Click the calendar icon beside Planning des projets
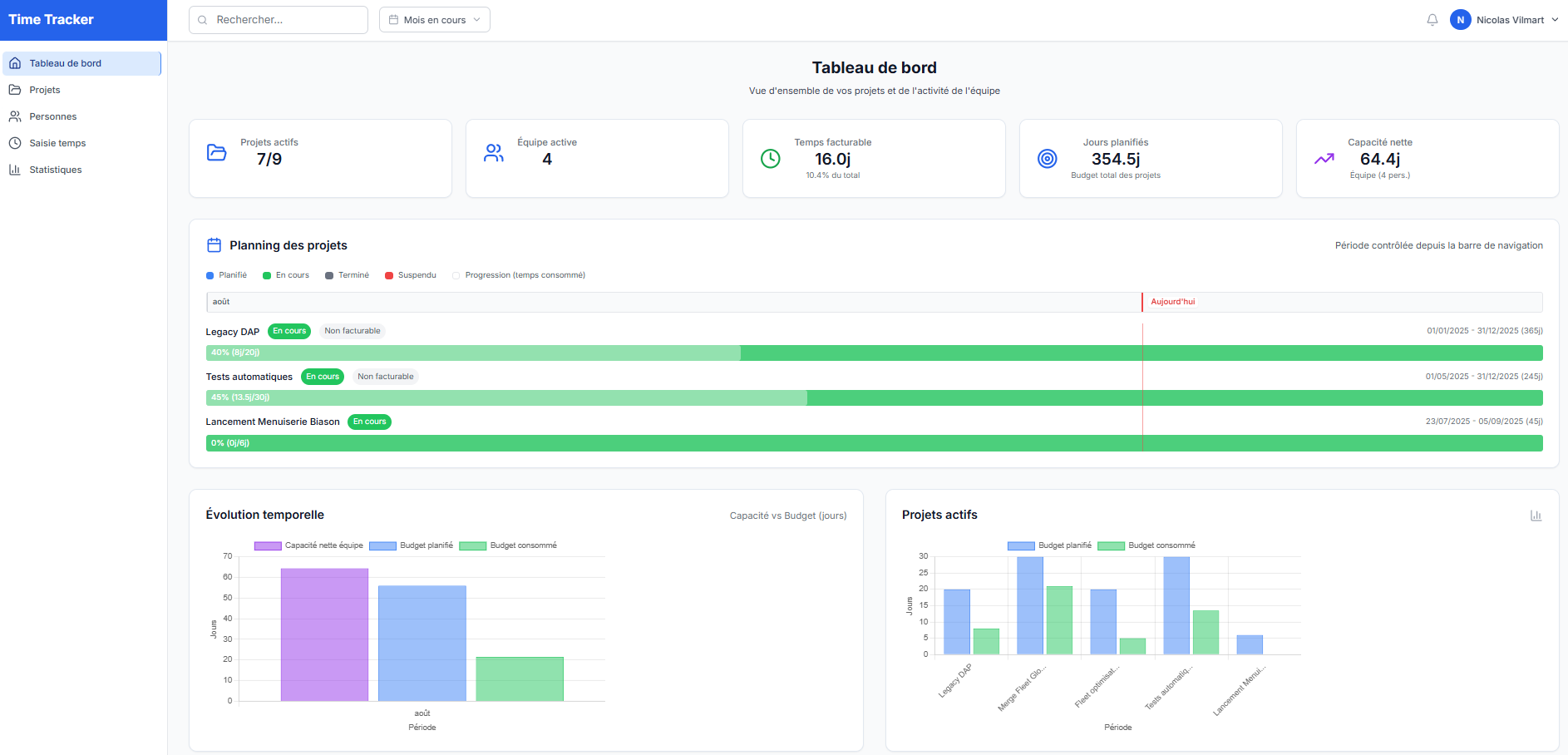Screen dimensions: 1568x755 point(214,244)
